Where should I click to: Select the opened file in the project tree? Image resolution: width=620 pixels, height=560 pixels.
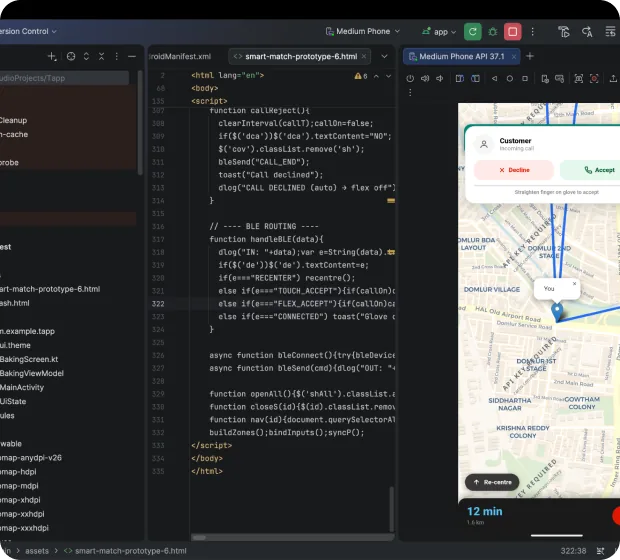(x=71, y=57)
